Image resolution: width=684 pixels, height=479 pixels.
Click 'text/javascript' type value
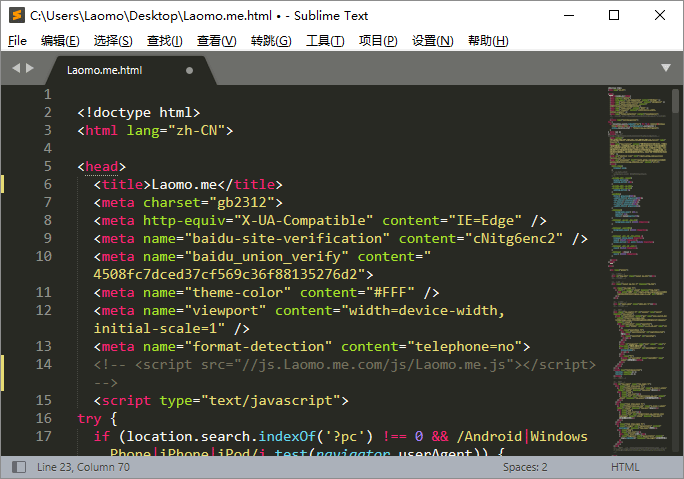(x=270, y=400)
